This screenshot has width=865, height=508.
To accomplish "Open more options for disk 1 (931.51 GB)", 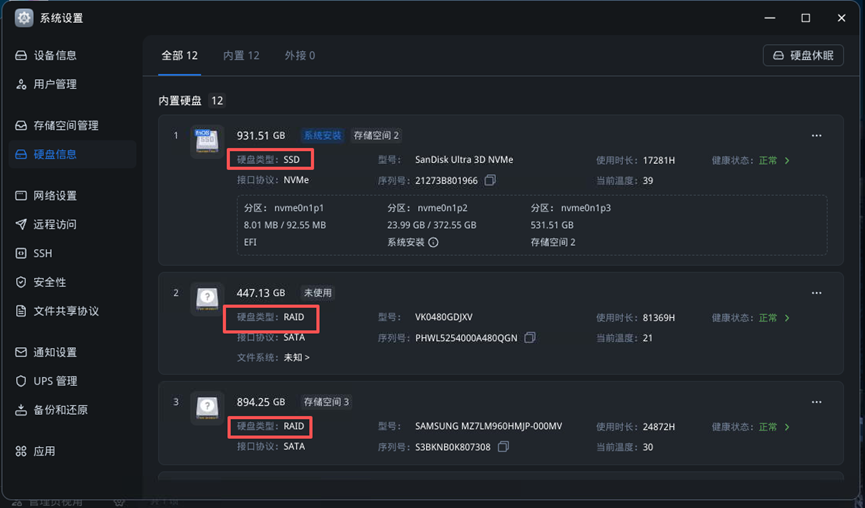I will tap(816, 136).
